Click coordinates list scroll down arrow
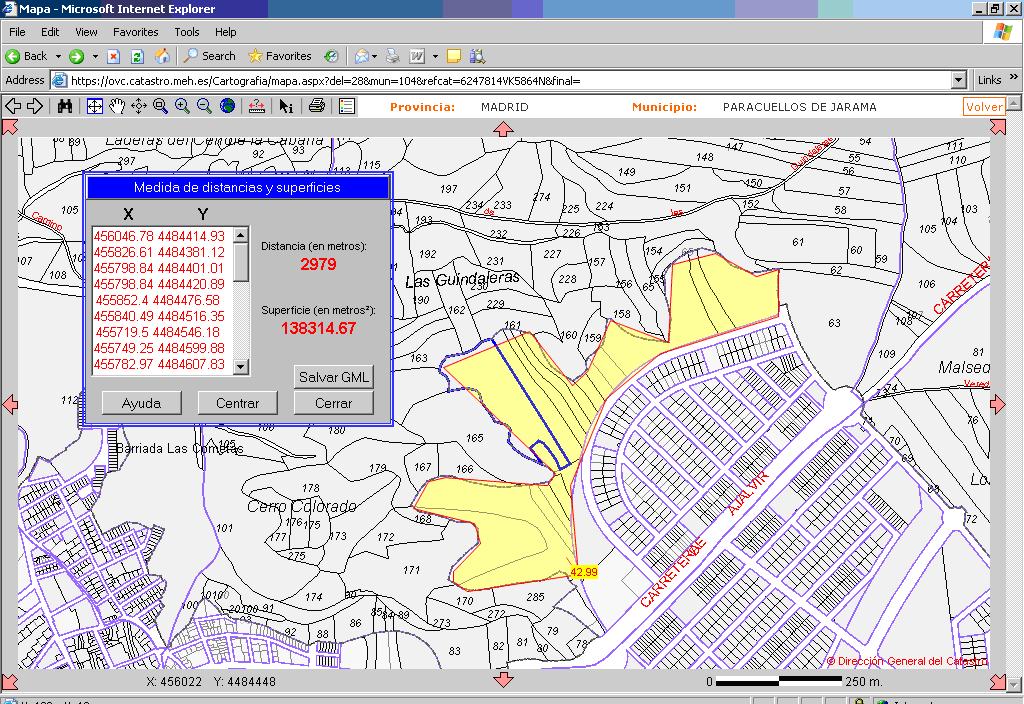The height and width of the screenshot is (704, 1024). point(241,367)
